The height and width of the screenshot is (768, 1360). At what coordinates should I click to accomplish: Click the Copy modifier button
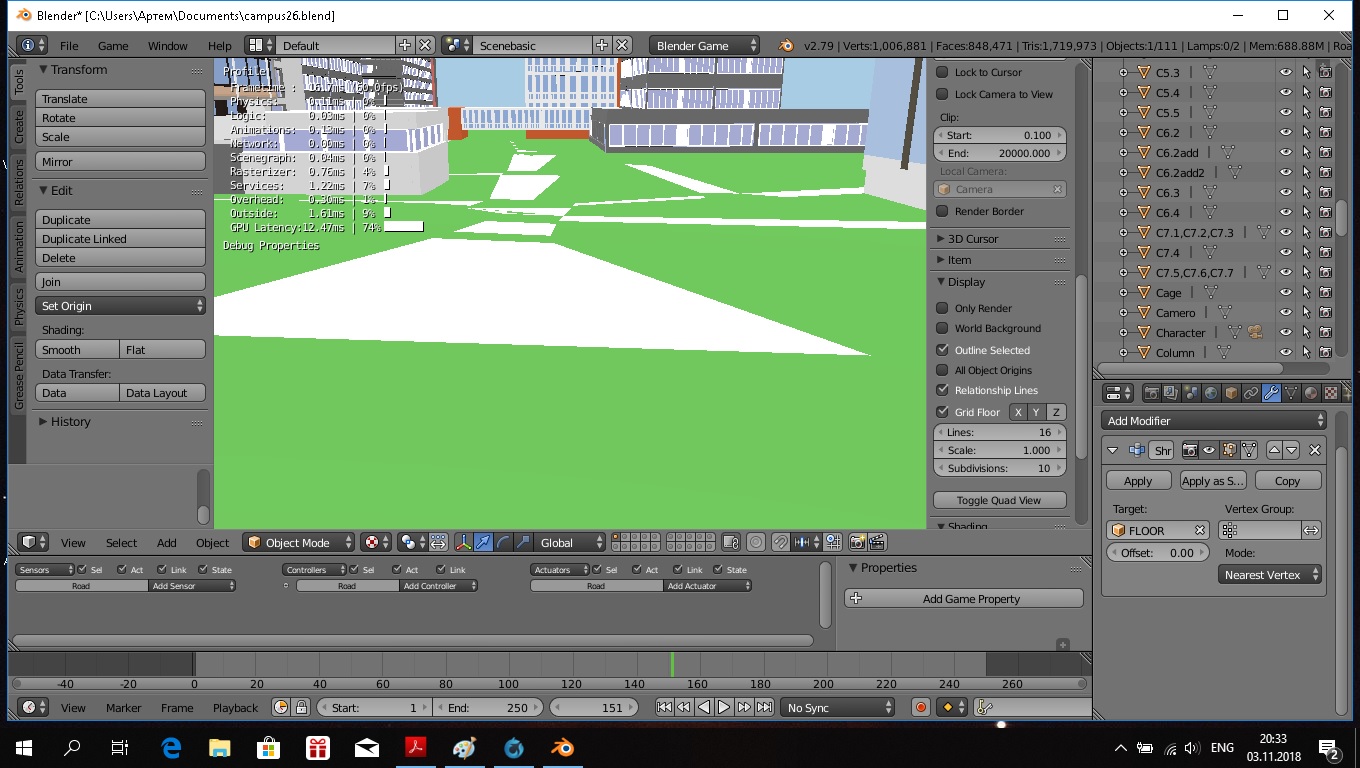pyautogui.click(x=1288, y=481)
